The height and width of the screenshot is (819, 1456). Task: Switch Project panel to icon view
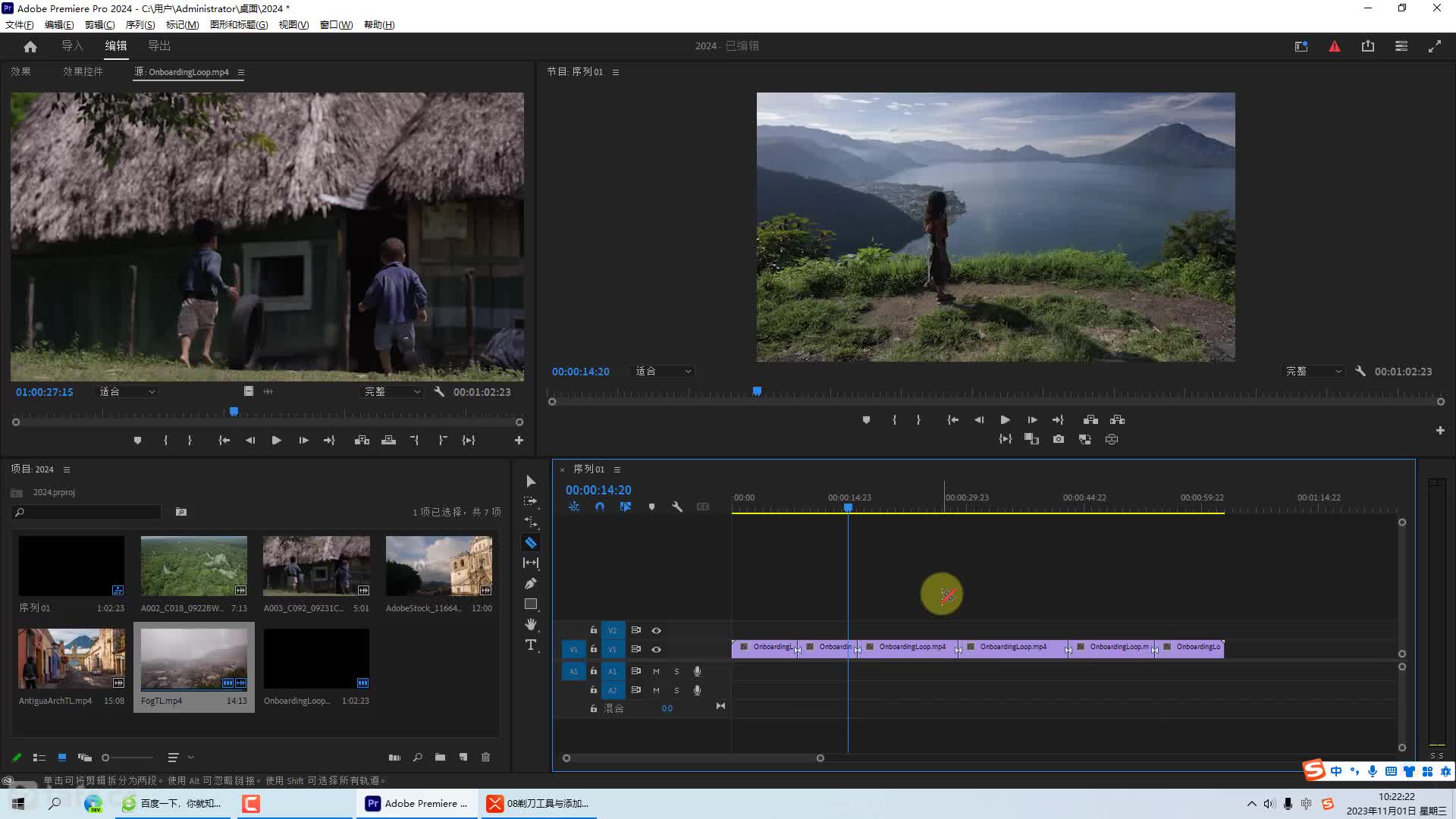point(62,757)
